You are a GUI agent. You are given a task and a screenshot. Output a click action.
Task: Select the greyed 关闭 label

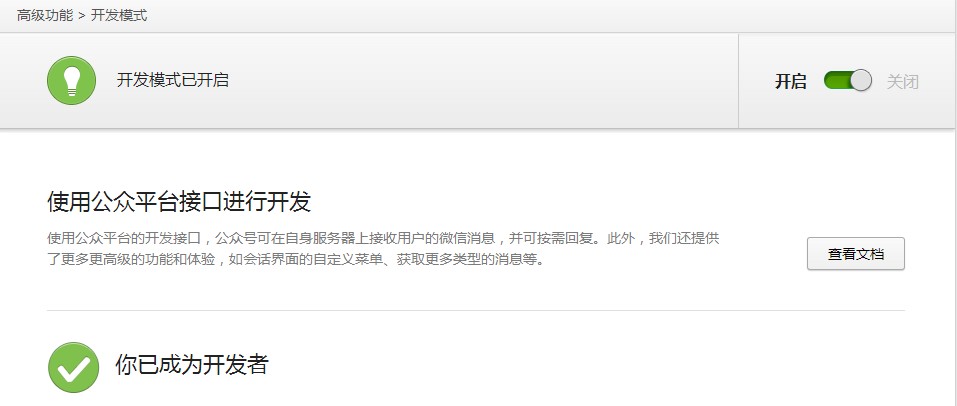click(x=903, y=81)
